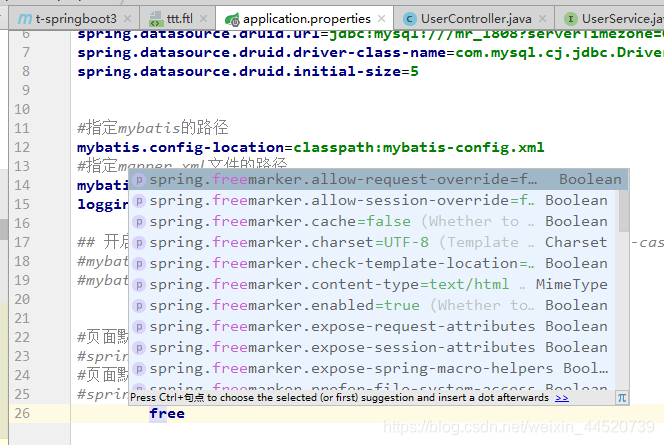Click line number 20 in the gutter
This screenshot has width=664, height=445.
22,299
